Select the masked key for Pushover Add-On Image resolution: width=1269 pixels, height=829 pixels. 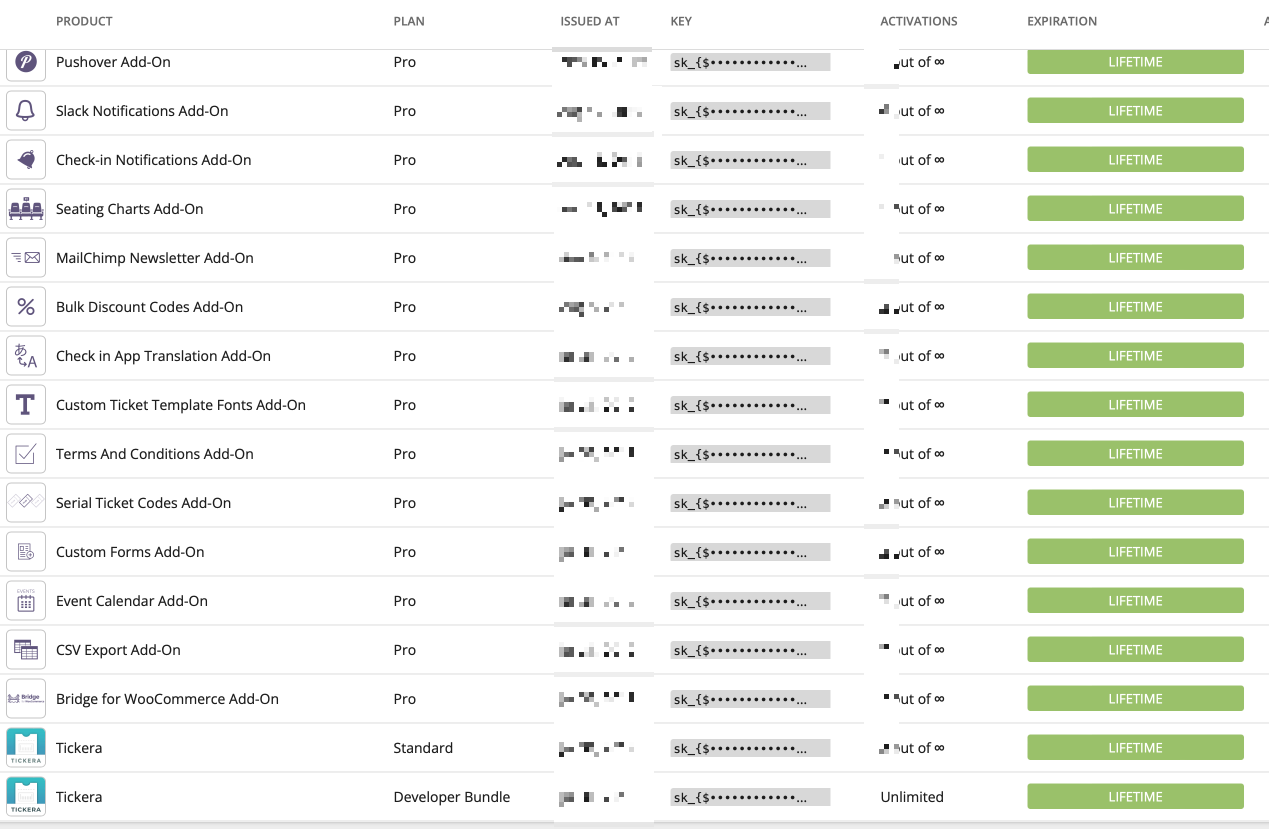click(750, 62)
